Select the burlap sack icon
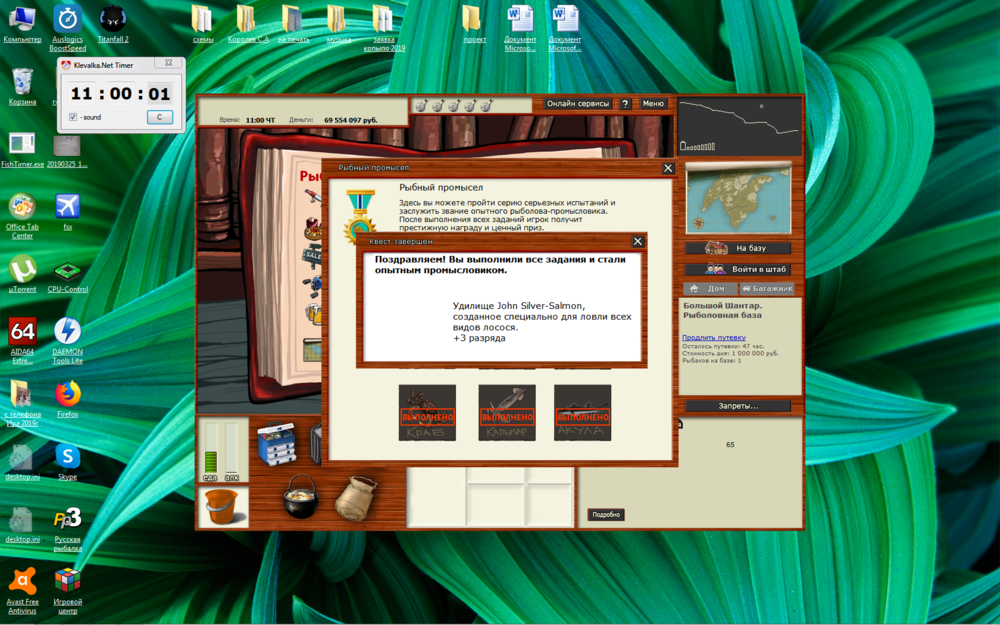Image resolution: width=1000 pixels, height=625 pixels. pos(355,496)
